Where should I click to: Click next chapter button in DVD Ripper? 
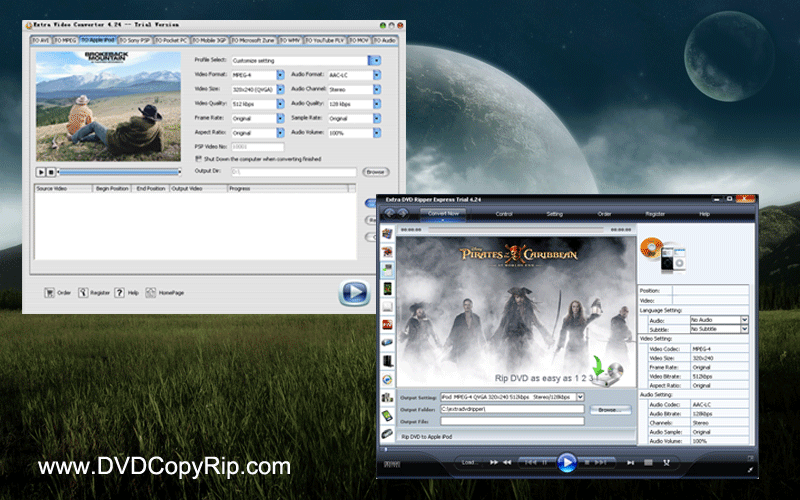tap(631, 462)
